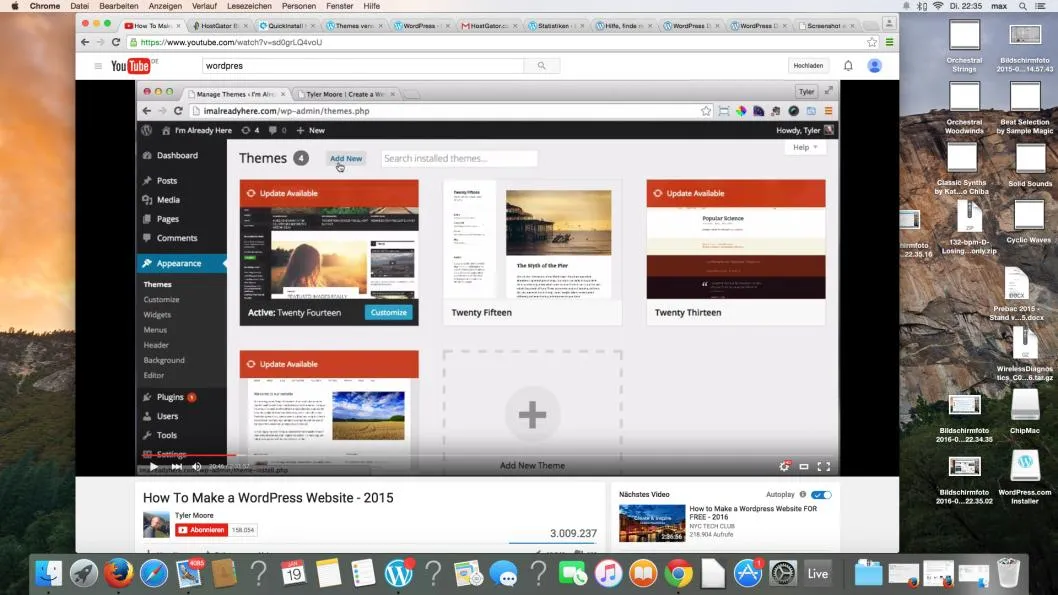The width and height of the screenshot is (1058, 595).
Task: Open Launchpad from the Dock
Action: 84,574
